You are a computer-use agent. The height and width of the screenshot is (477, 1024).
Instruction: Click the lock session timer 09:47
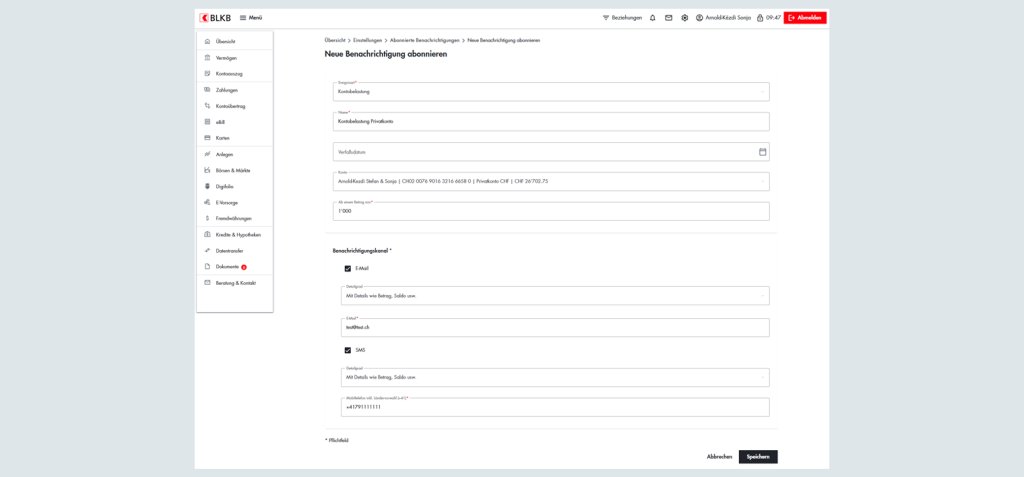[x=769, y=18]
